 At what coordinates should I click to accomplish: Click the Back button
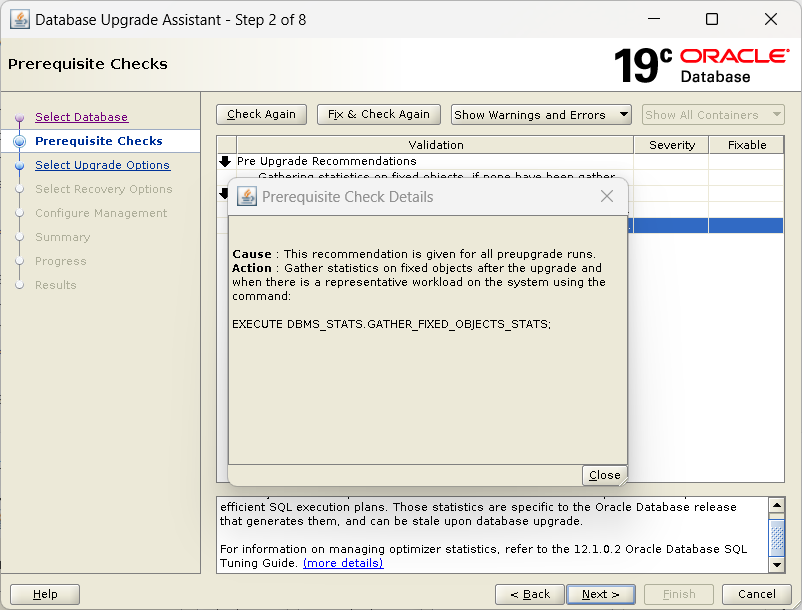(529, 594)
